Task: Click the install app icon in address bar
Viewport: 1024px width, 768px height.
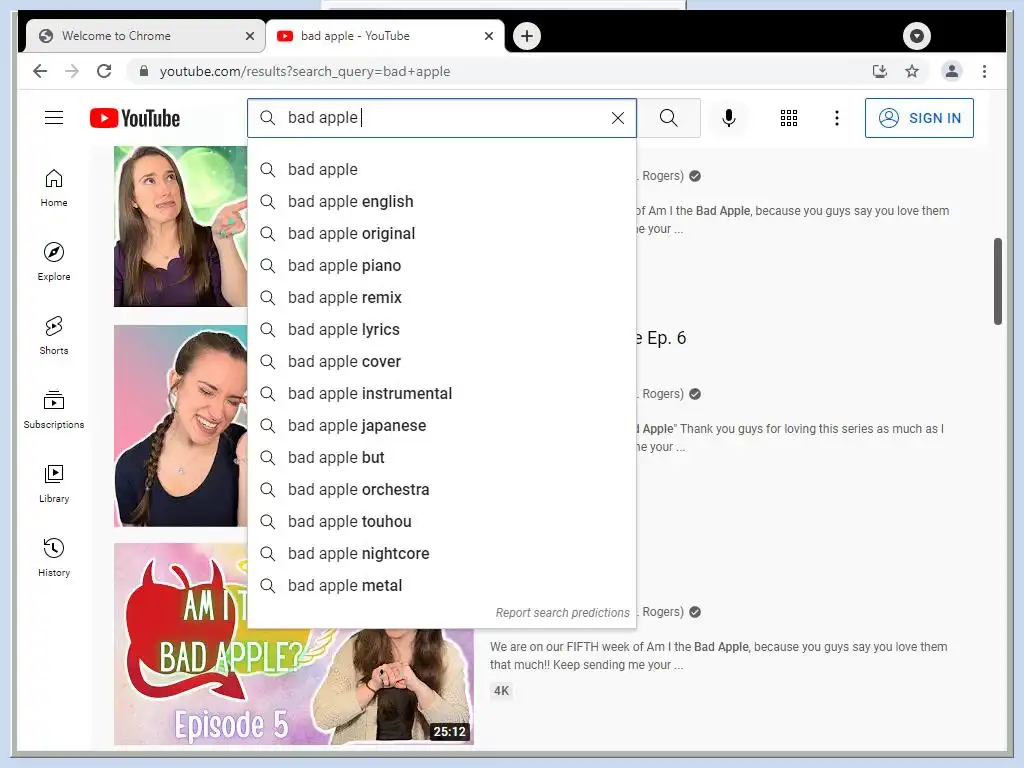Action: (880, 71)
